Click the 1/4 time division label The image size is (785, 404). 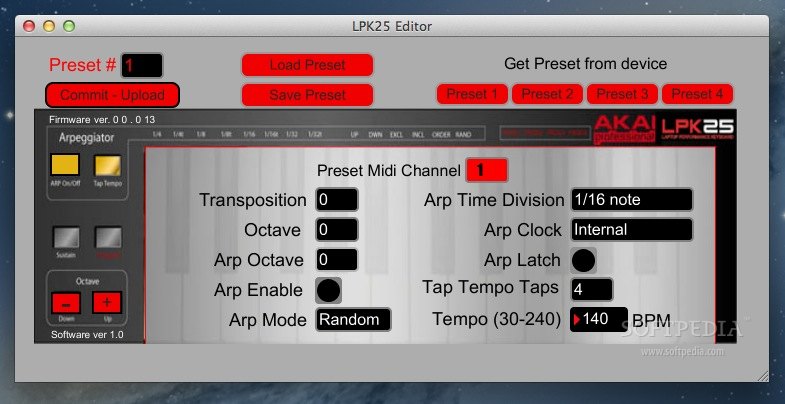click(x=157, y=135)
